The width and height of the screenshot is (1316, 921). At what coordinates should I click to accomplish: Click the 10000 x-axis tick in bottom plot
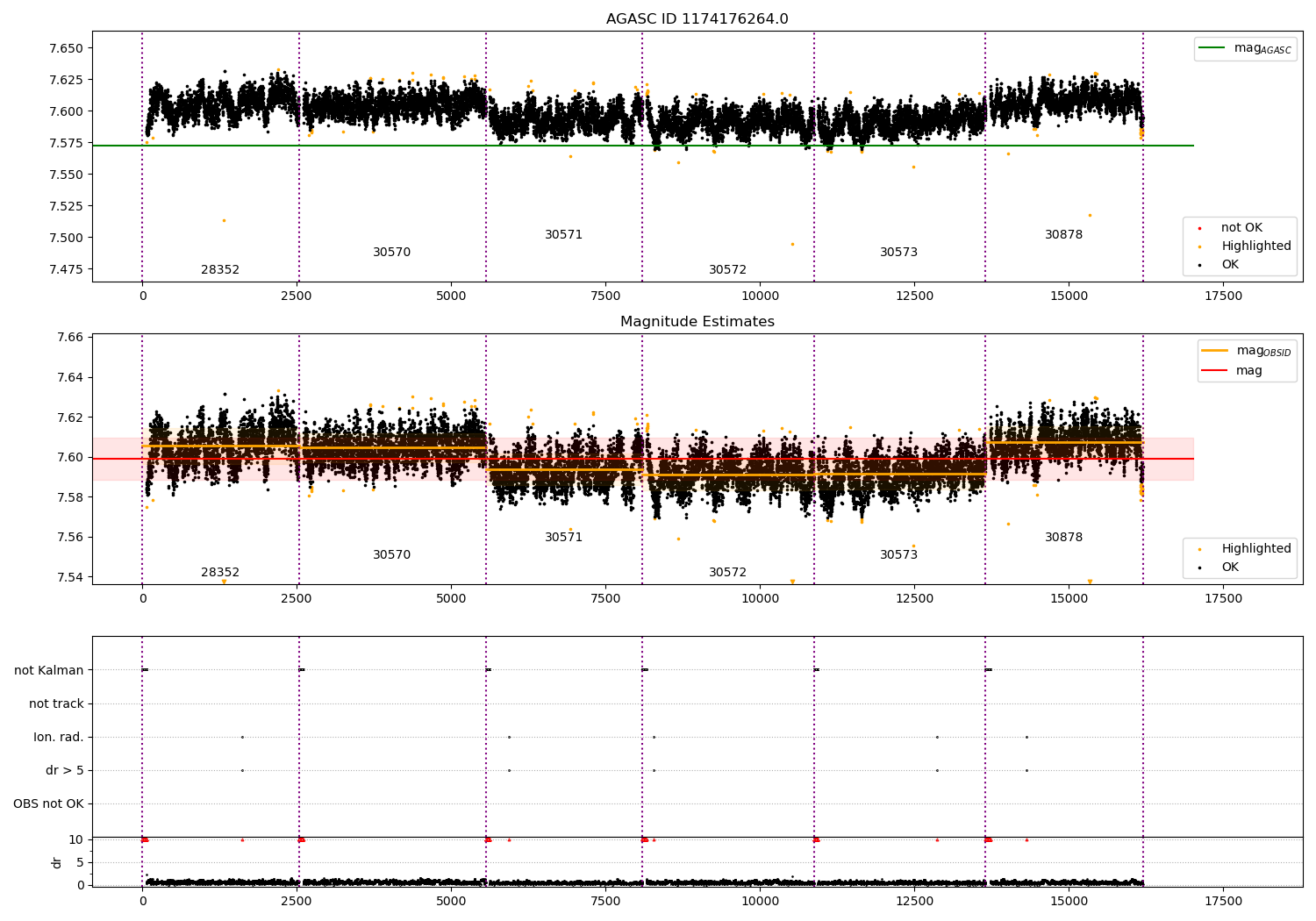(x=760, y=902)
